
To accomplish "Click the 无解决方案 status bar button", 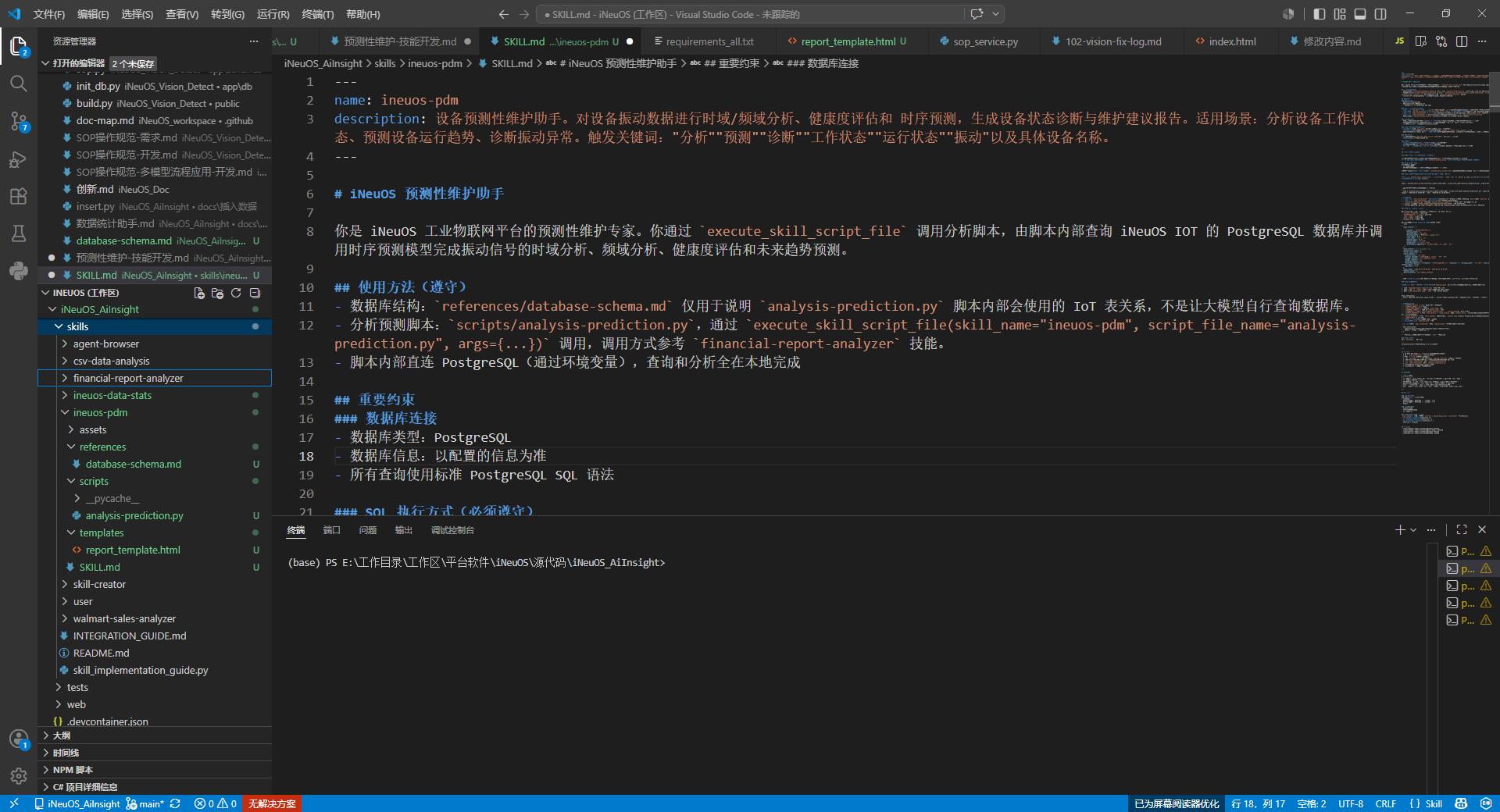I will point(272,803).
